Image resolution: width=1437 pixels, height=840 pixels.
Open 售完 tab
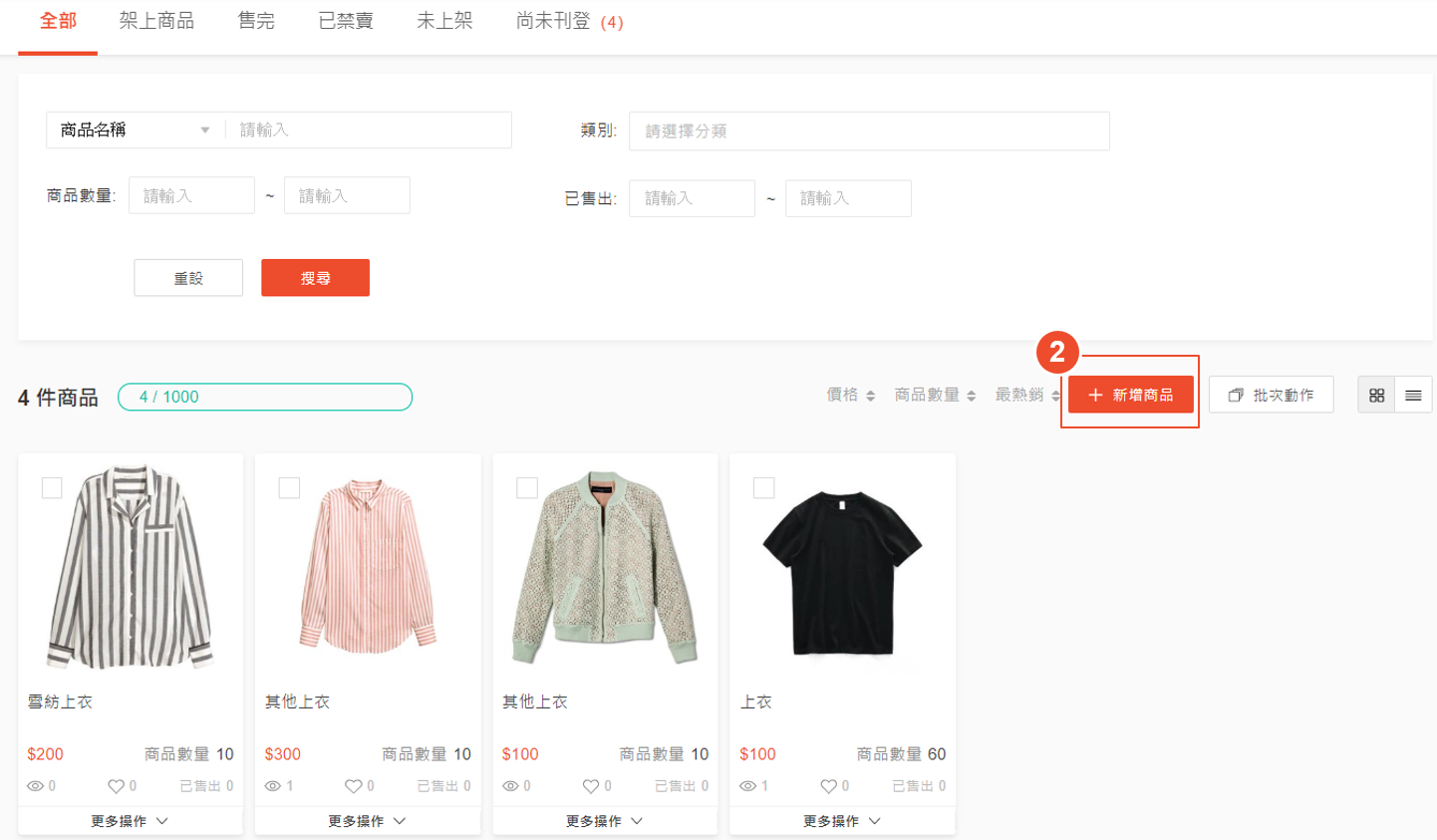[256, 21]
